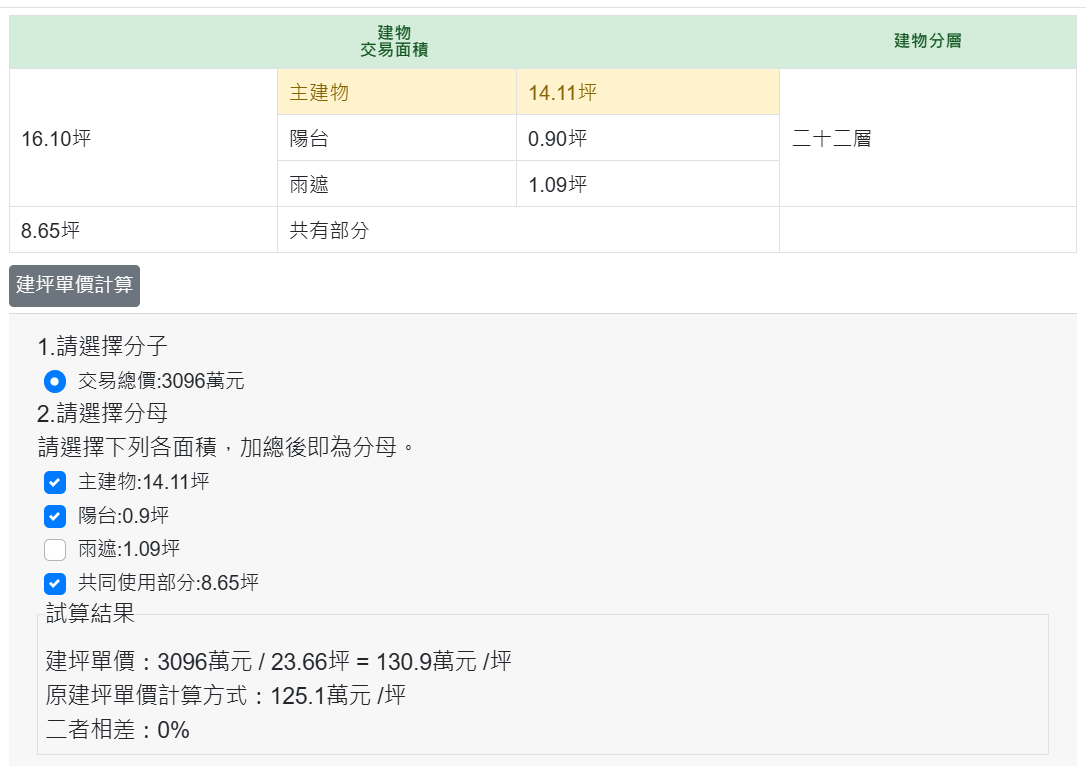Click the 建物交易面積 table header
This screenshot has height=766, width=1086.
point(394,41)
